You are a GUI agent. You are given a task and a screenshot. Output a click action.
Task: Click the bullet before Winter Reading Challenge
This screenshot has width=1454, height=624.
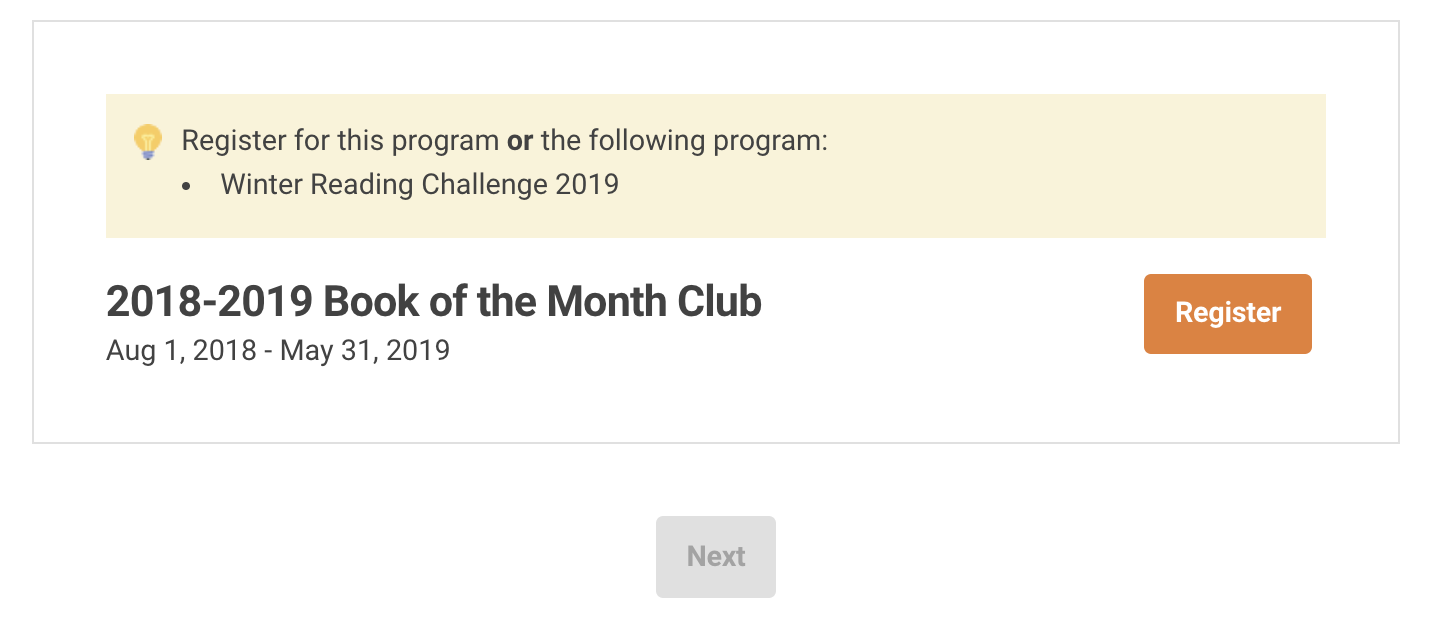coord(187,187)
